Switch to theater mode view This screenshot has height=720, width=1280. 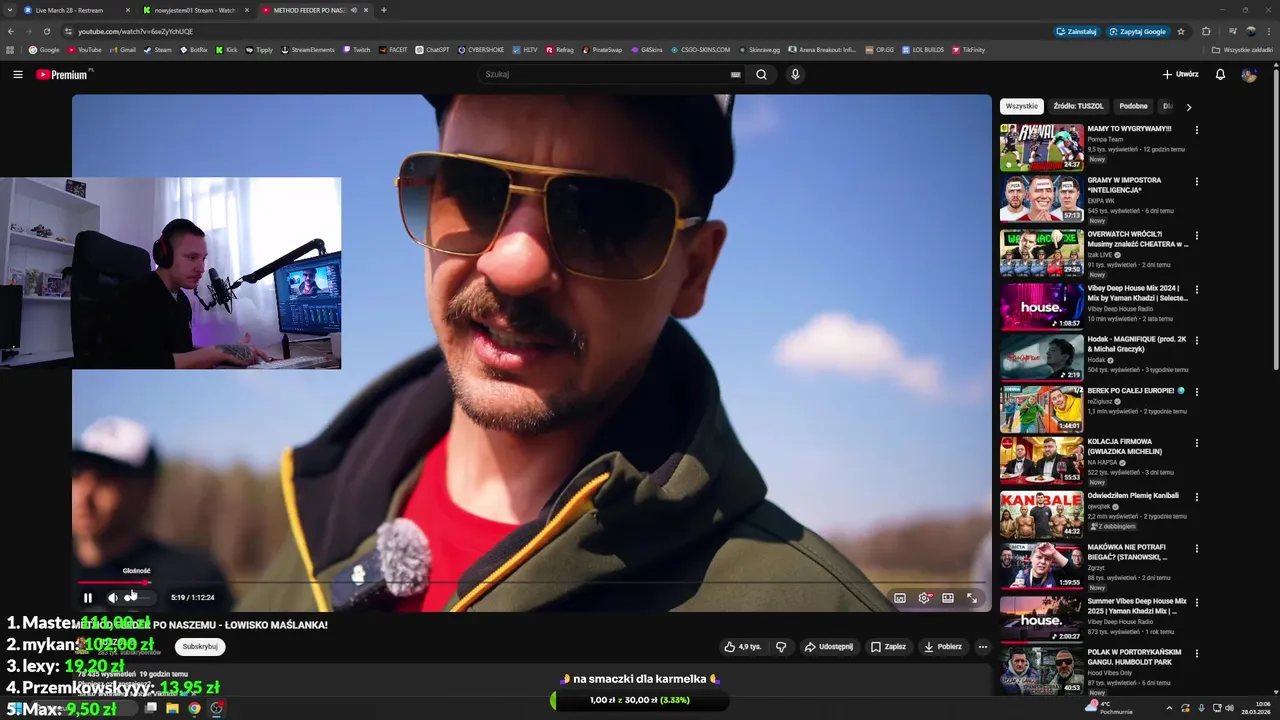click(x=948, y=598)
